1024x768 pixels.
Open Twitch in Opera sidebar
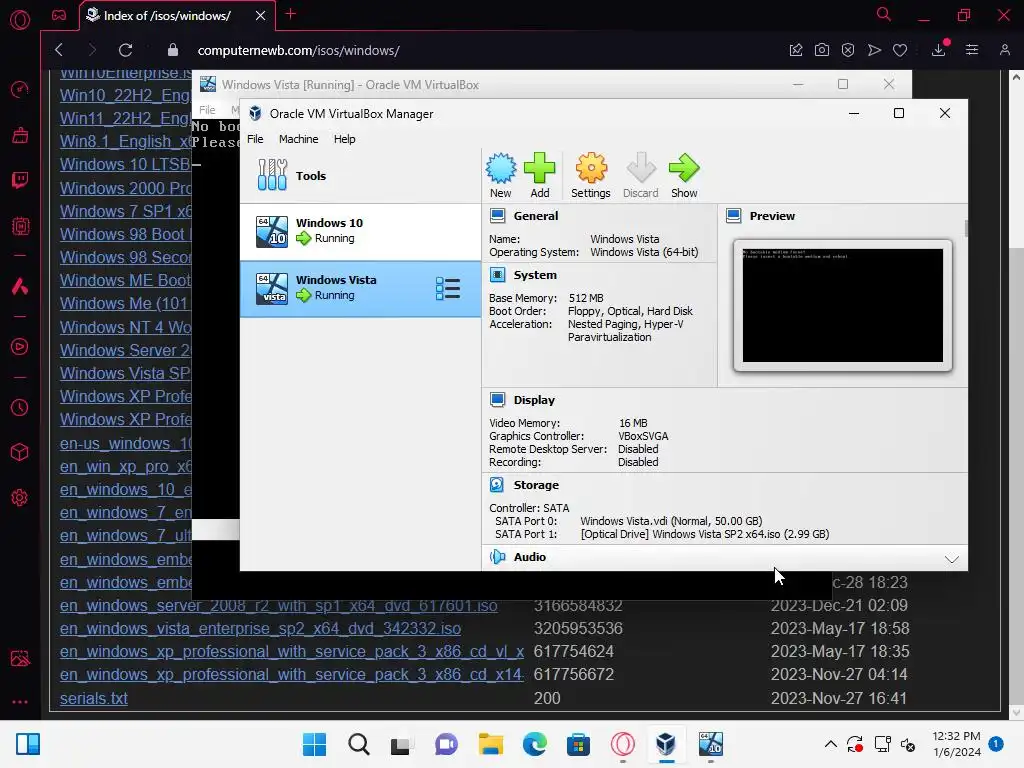tap(20, 181)
